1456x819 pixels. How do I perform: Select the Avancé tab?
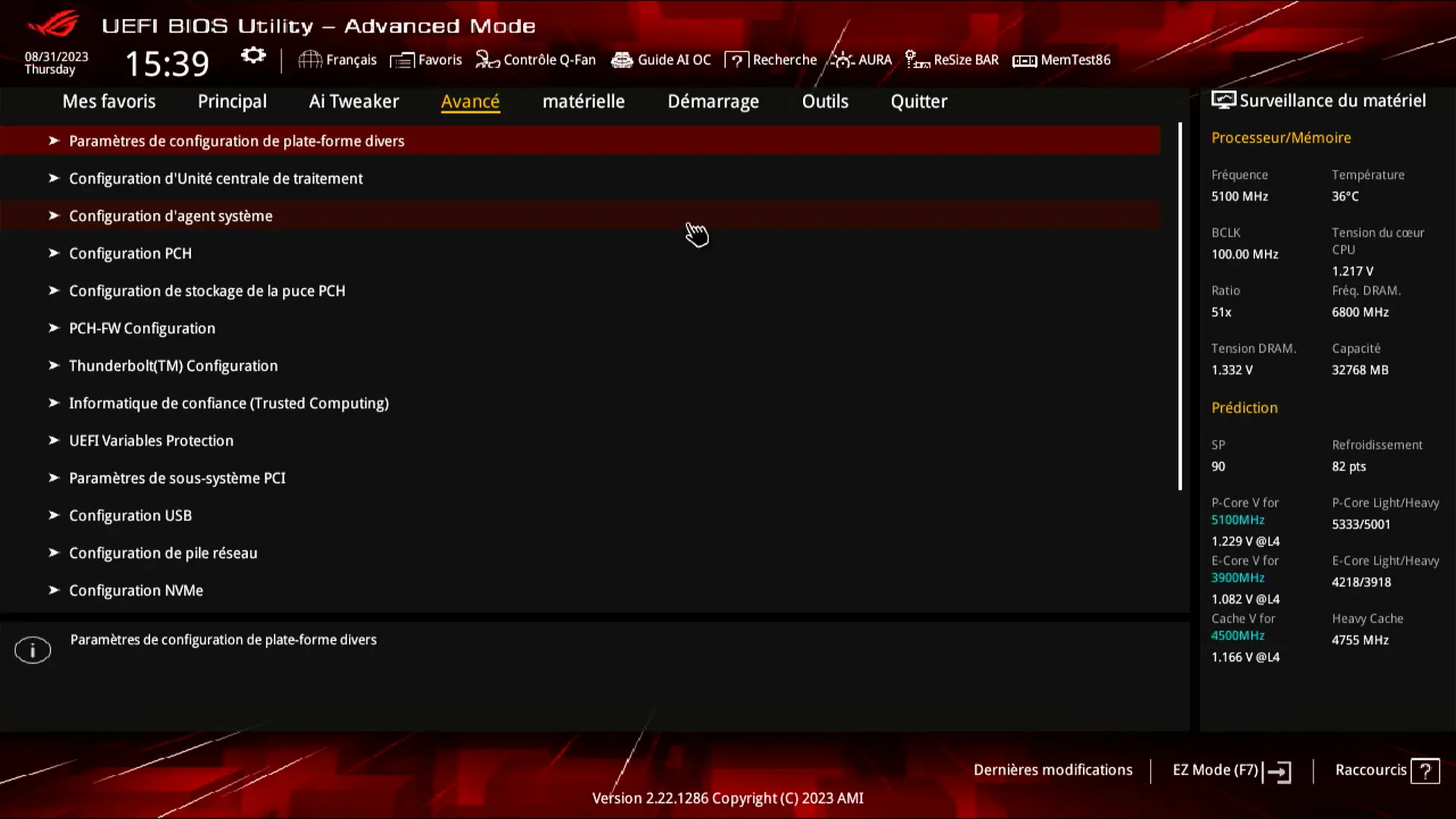[x=470, y=101]
